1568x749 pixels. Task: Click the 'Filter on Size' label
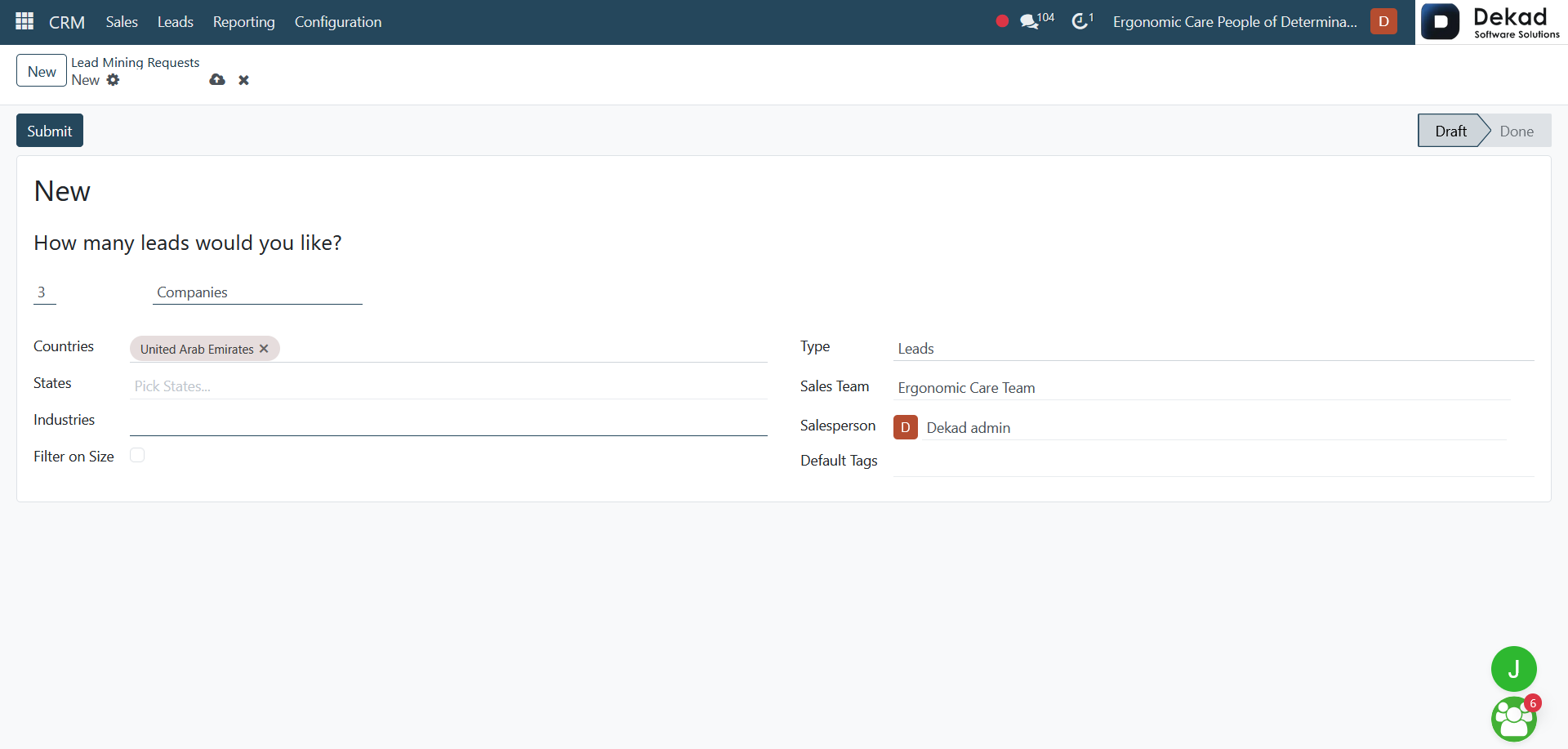point(73,457)
